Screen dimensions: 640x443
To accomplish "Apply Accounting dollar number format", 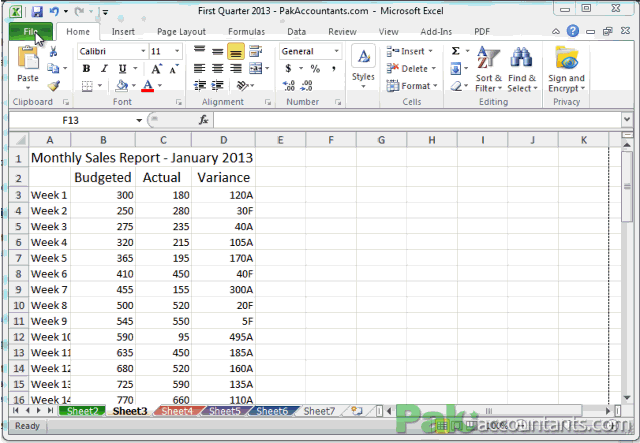I will [289, 68].
